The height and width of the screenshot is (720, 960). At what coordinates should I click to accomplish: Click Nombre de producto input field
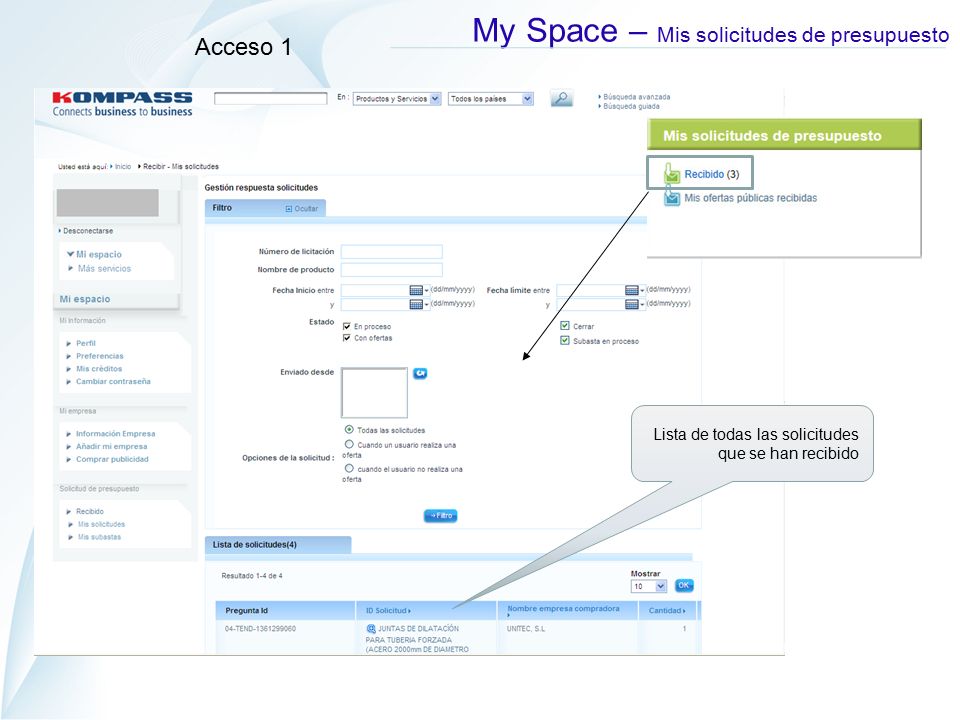(x=392, y=270)
